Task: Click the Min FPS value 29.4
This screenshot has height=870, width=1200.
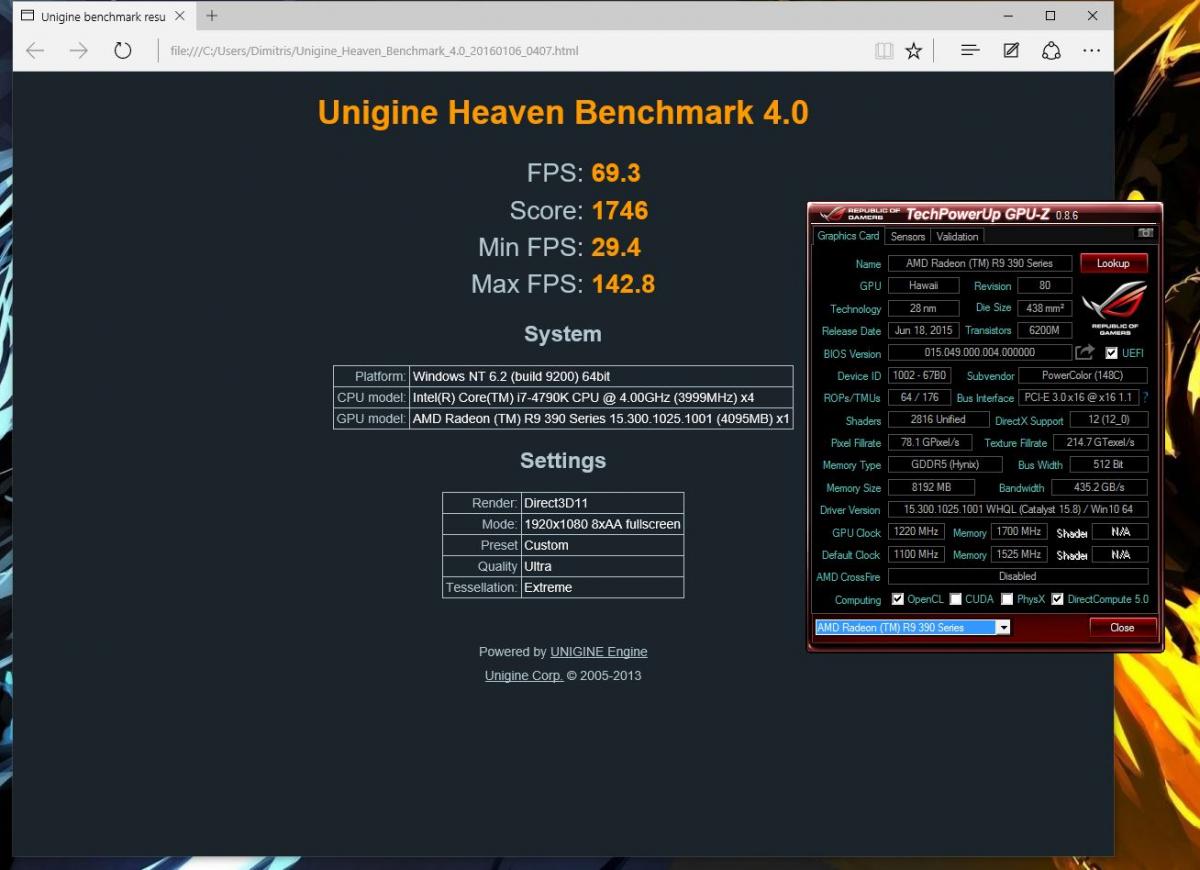Action: (616, 248)
